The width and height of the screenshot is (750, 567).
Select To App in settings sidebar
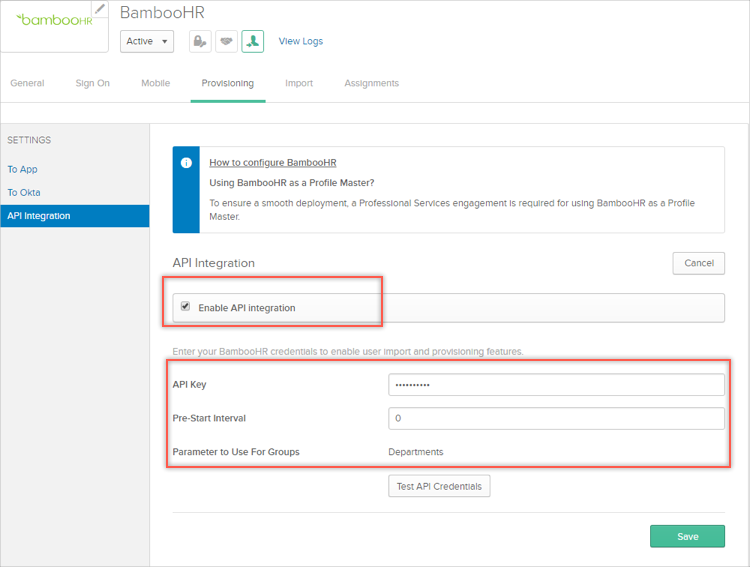click(23, 169)
